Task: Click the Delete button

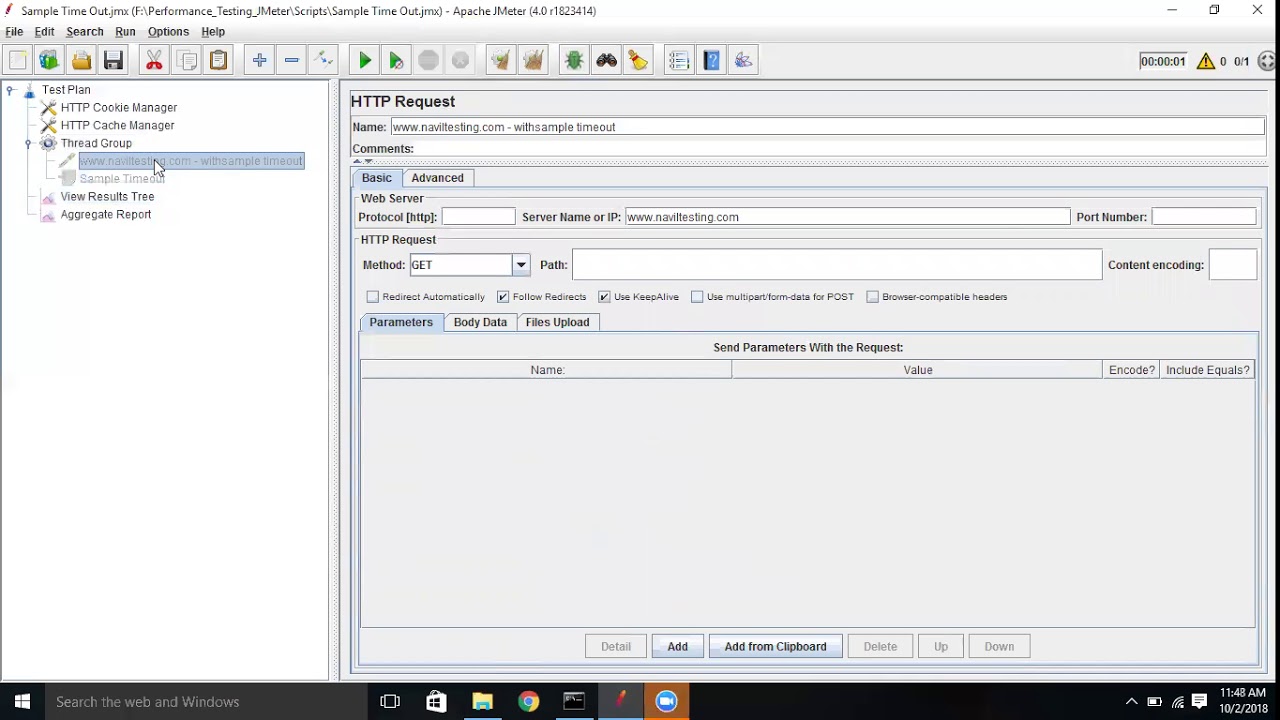Action: point(880,647)
